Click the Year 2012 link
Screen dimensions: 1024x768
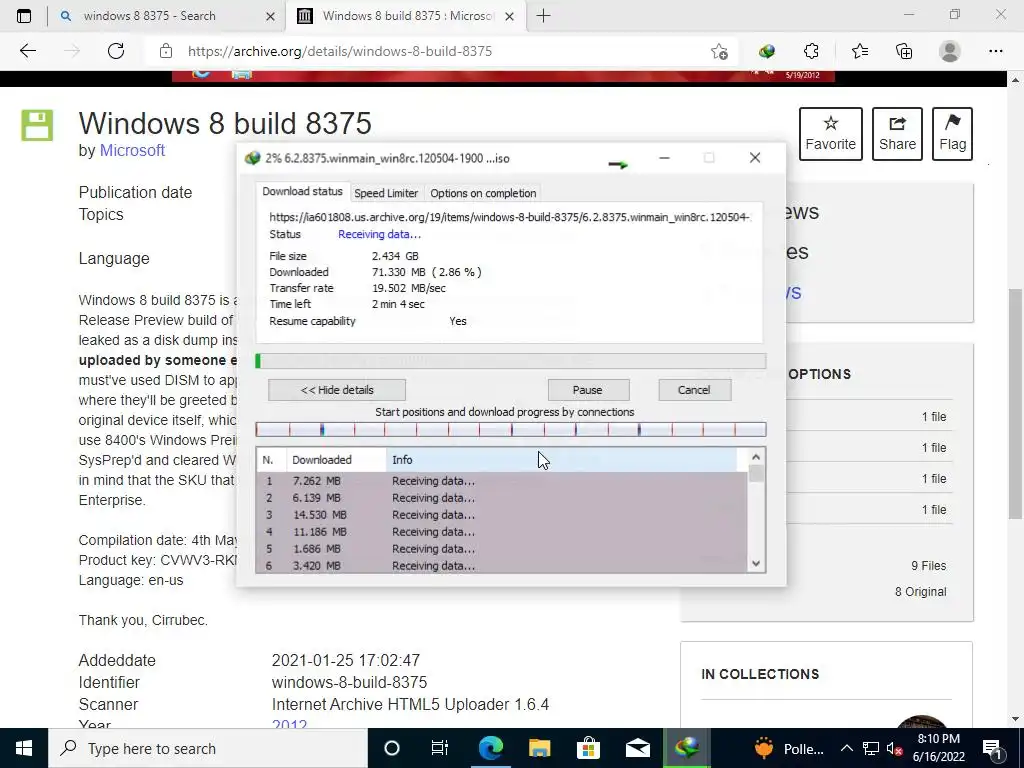(289, 724)
